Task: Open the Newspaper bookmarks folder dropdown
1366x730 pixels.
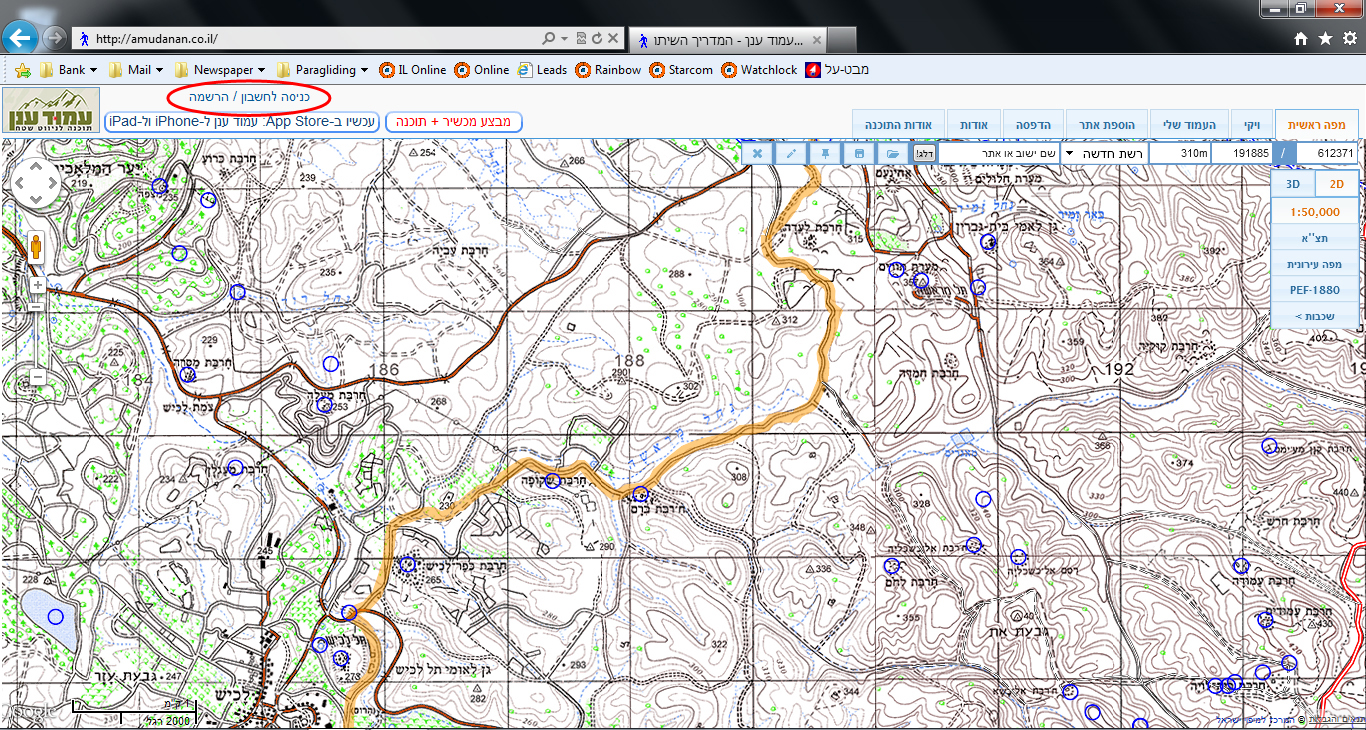Action: click(x=220, y=70)
